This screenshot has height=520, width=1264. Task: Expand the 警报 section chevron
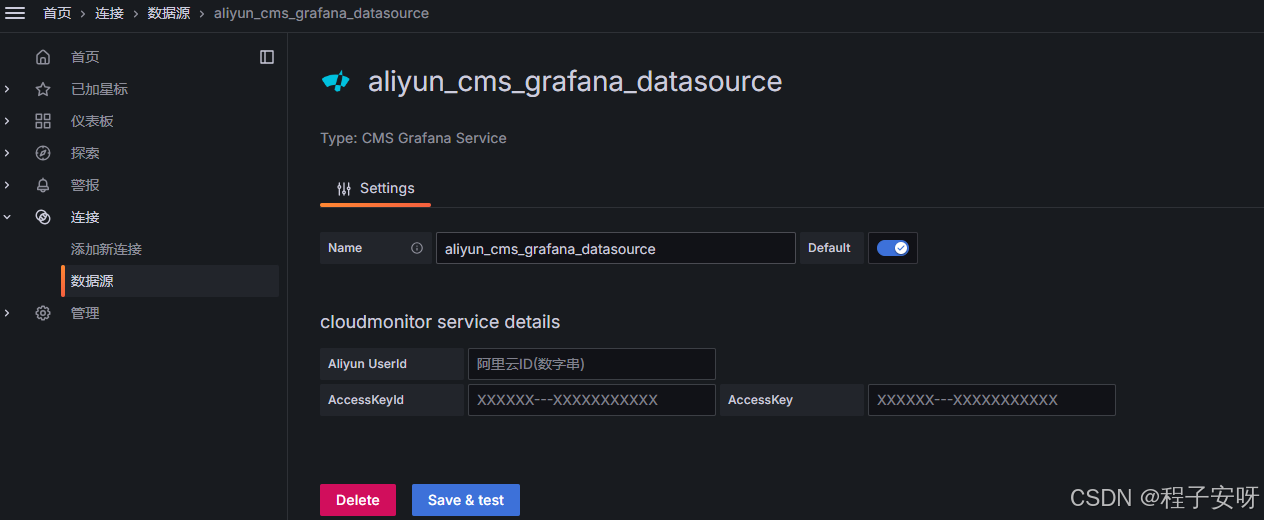[8, 185]
